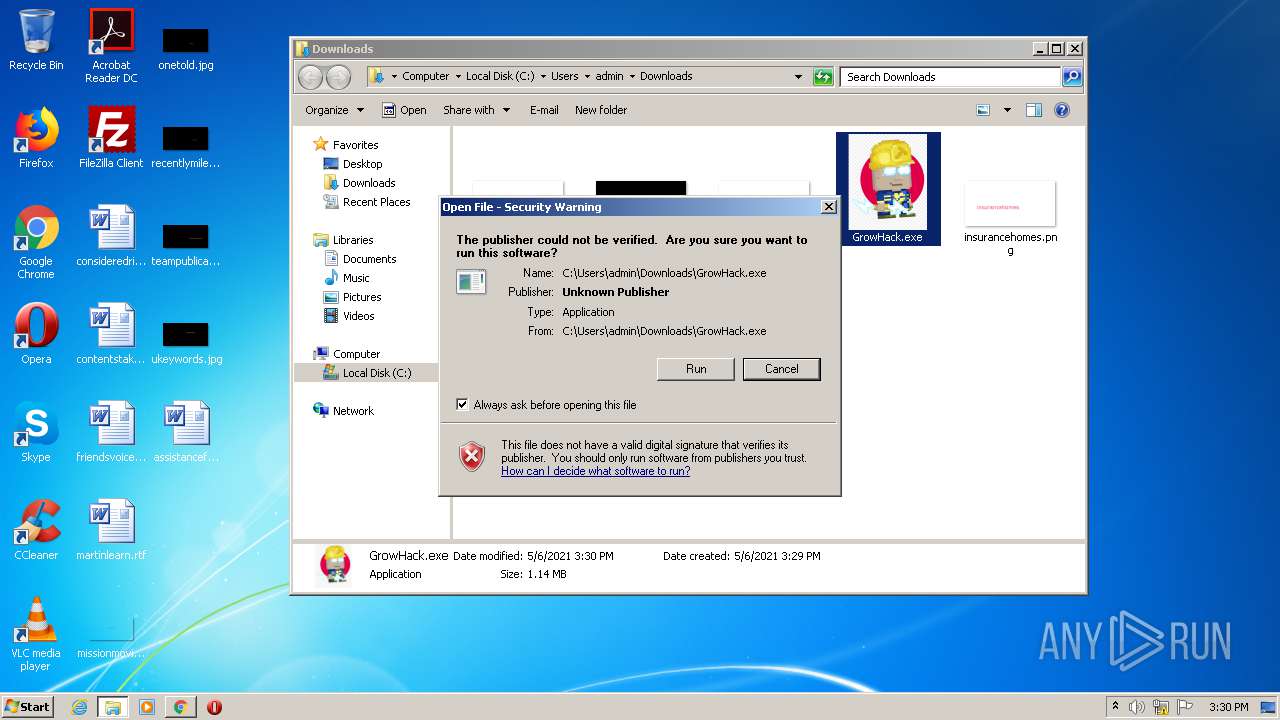The height and width of the screenshot is (720, 1280).
Task: Open the Organize dropdown menu
Action: click(x=334, y=110)
